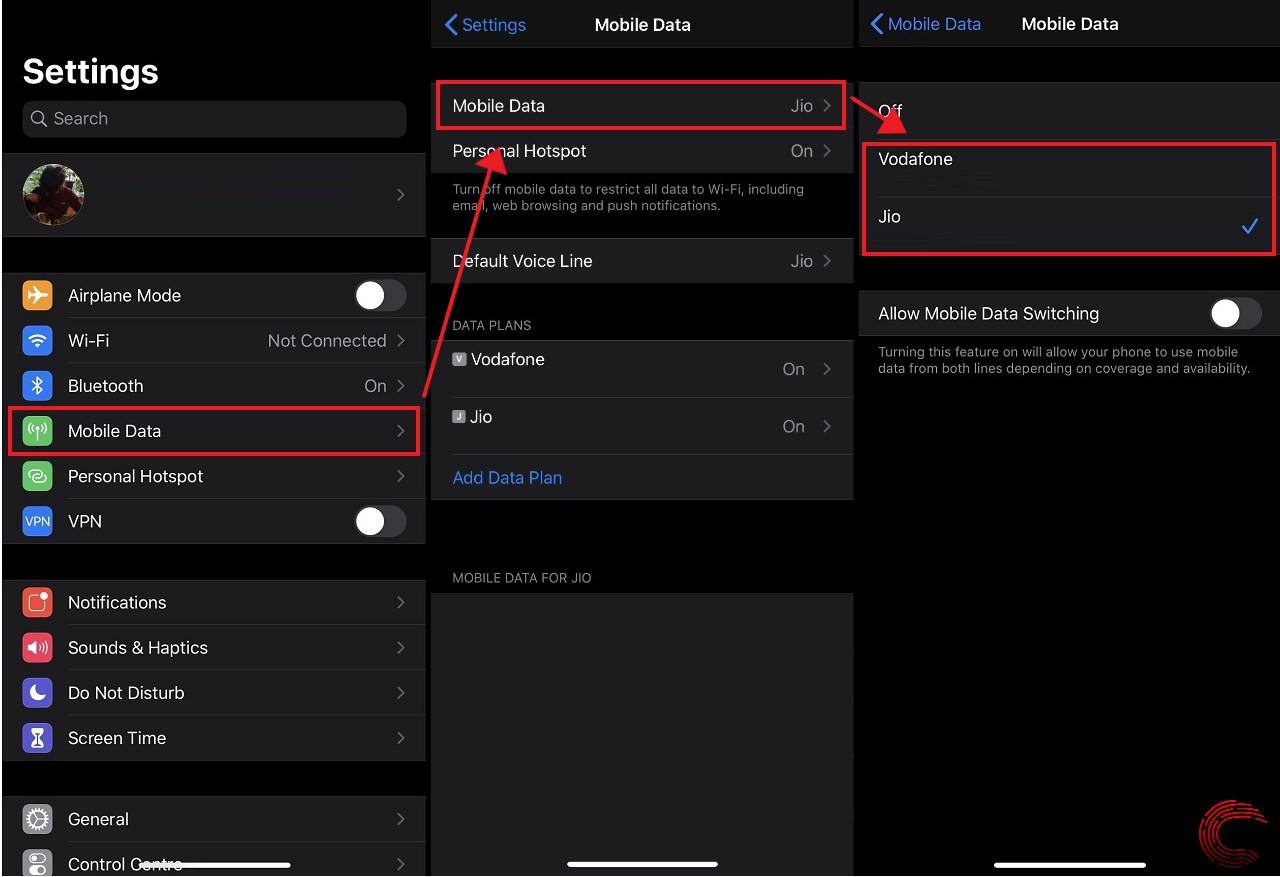Viewport: 1280px width, 877px height.
Task: Click the Mobile Data antenna icon
Action: coord(37,431)
